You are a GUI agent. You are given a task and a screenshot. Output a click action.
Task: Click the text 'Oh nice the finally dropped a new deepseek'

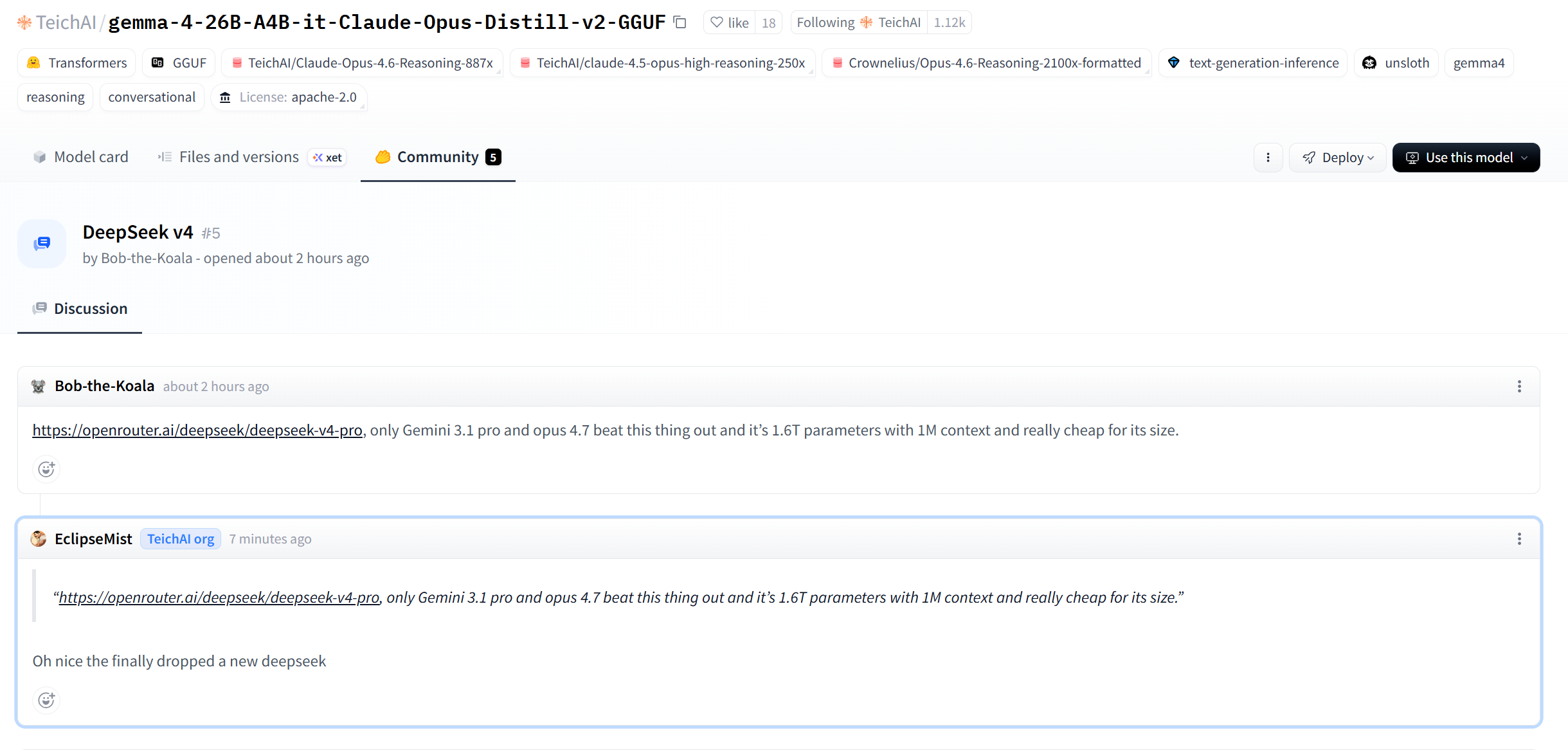(x=179, y=661)
